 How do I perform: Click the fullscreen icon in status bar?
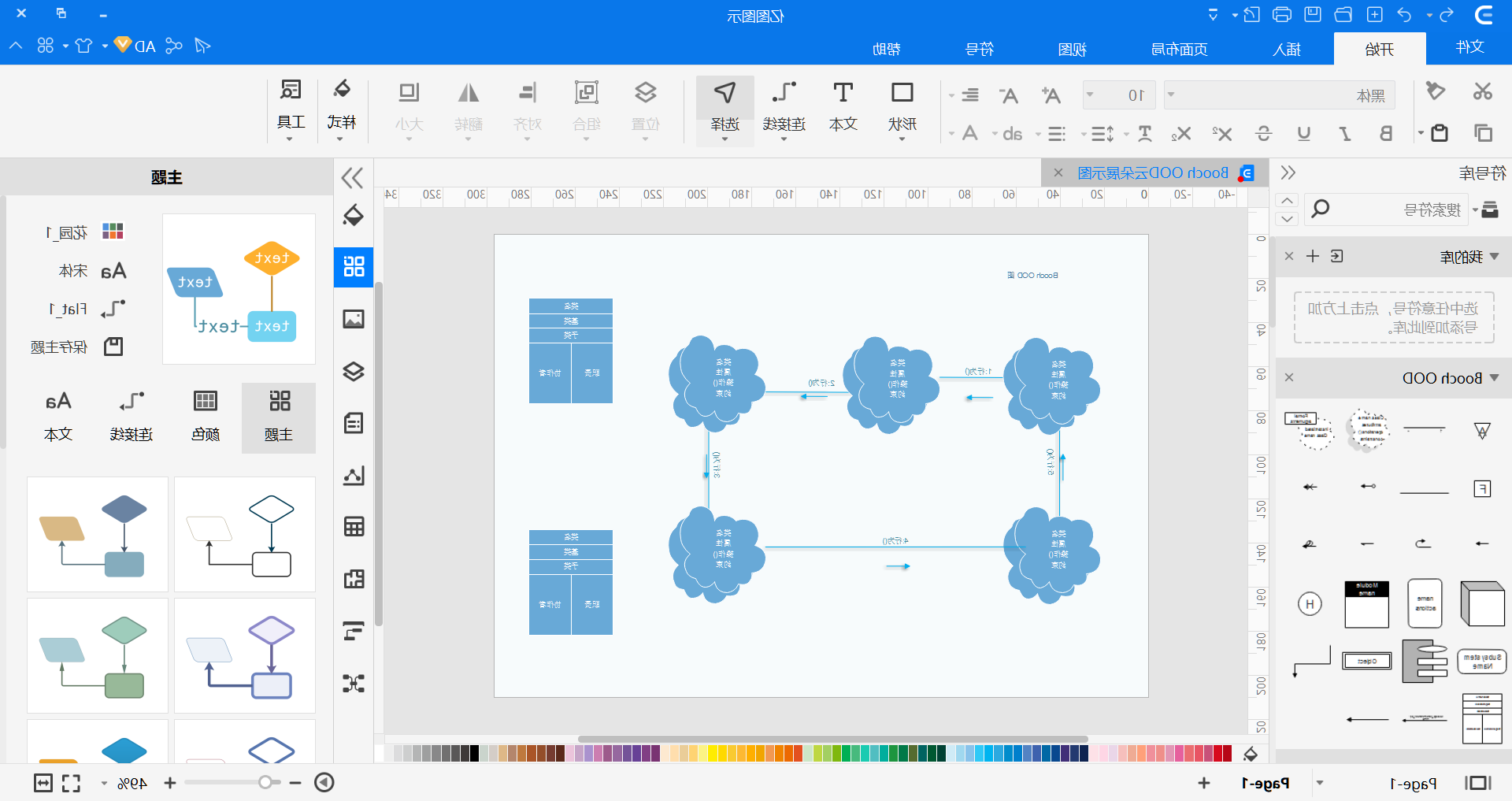pyautogui.click(x=72, y=783)
